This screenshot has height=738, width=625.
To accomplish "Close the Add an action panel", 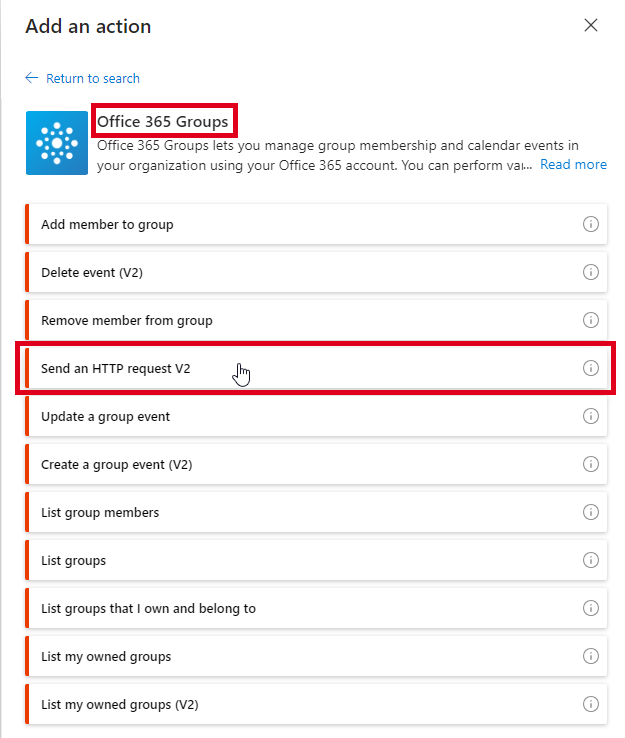I will tap(591, 25).
